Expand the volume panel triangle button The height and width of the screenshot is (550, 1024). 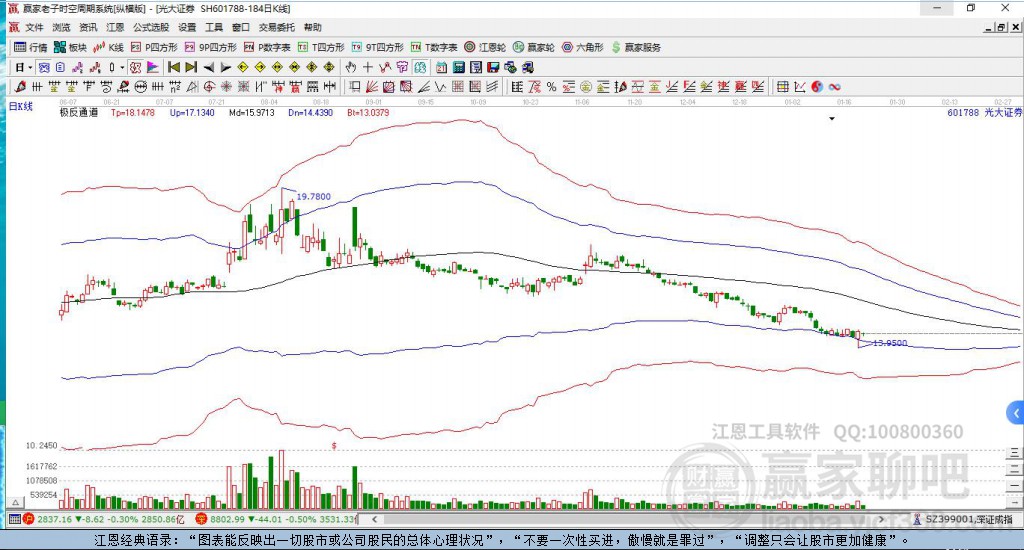[16, 502]
